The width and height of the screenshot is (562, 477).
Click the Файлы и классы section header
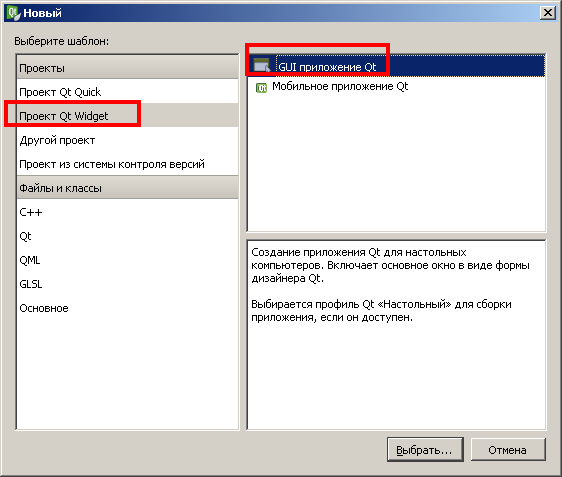click(x=127, y=188)
